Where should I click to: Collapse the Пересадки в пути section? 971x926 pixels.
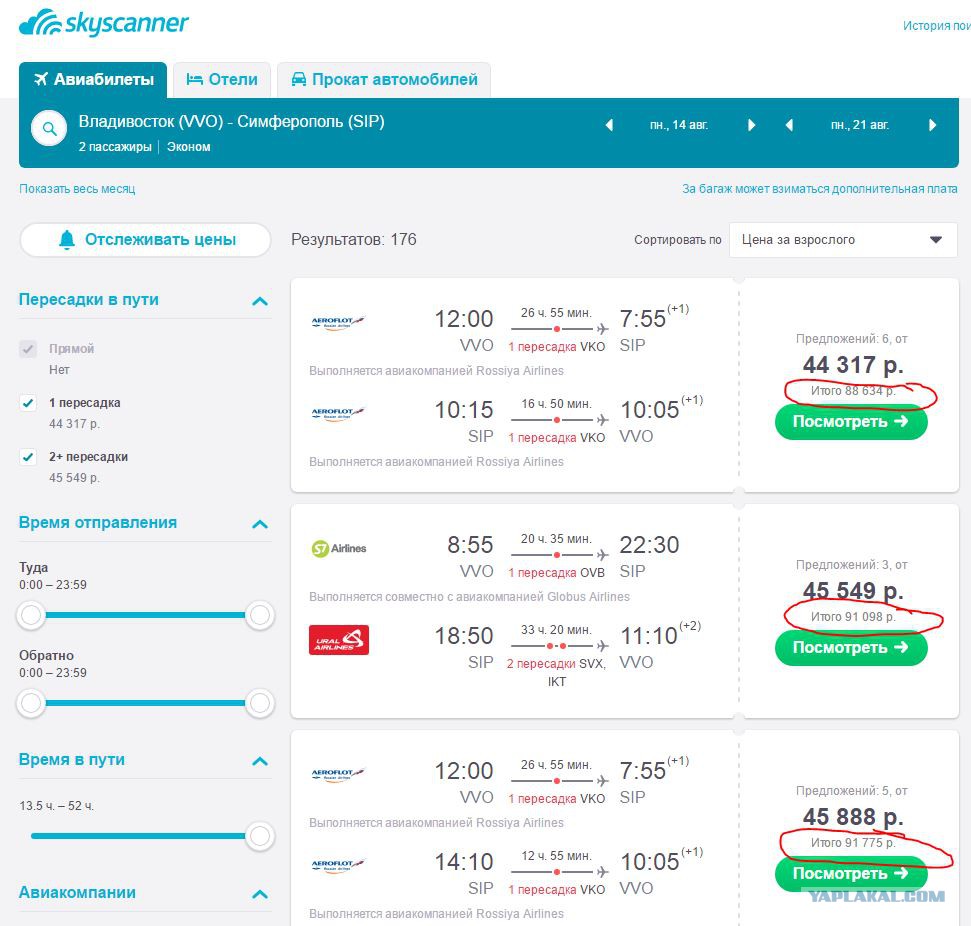coord(260,302)
